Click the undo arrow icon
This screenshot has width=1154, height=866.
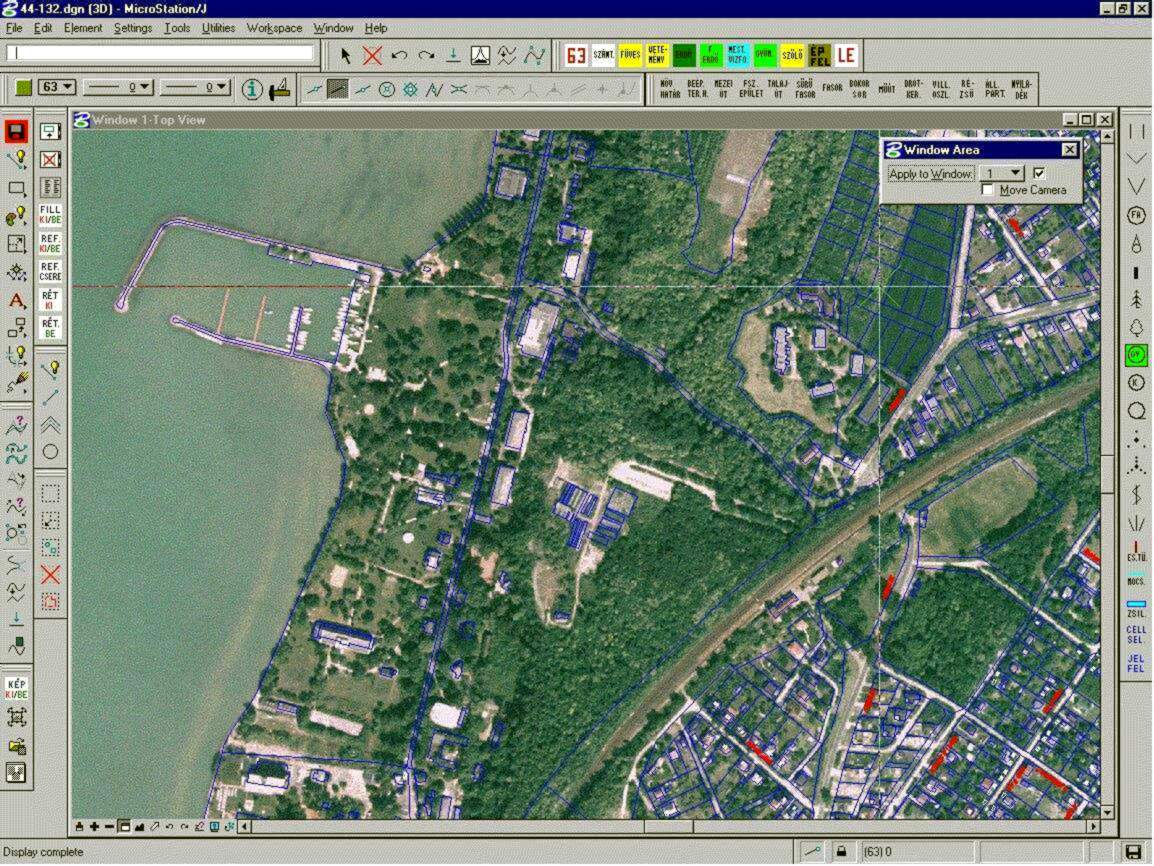point(399,56)
